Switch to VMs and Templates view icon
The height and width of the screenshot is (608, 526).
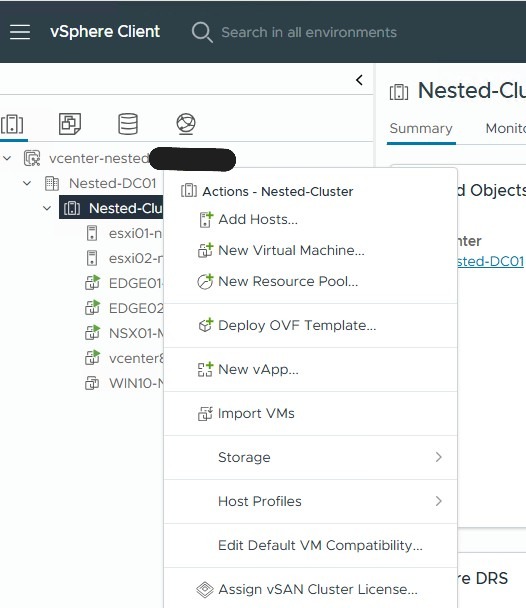70,124
